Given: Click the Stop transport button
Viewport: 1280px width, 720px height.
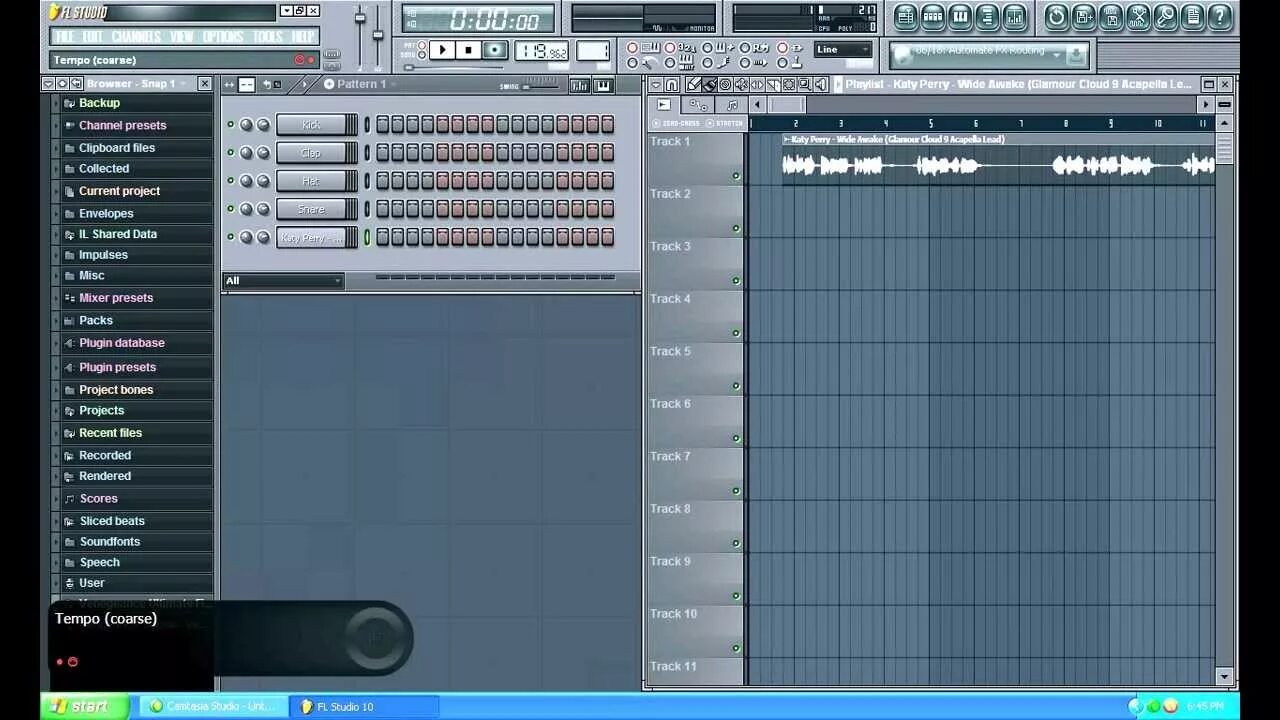Looking at the screenshot, I should click(468, 50).
